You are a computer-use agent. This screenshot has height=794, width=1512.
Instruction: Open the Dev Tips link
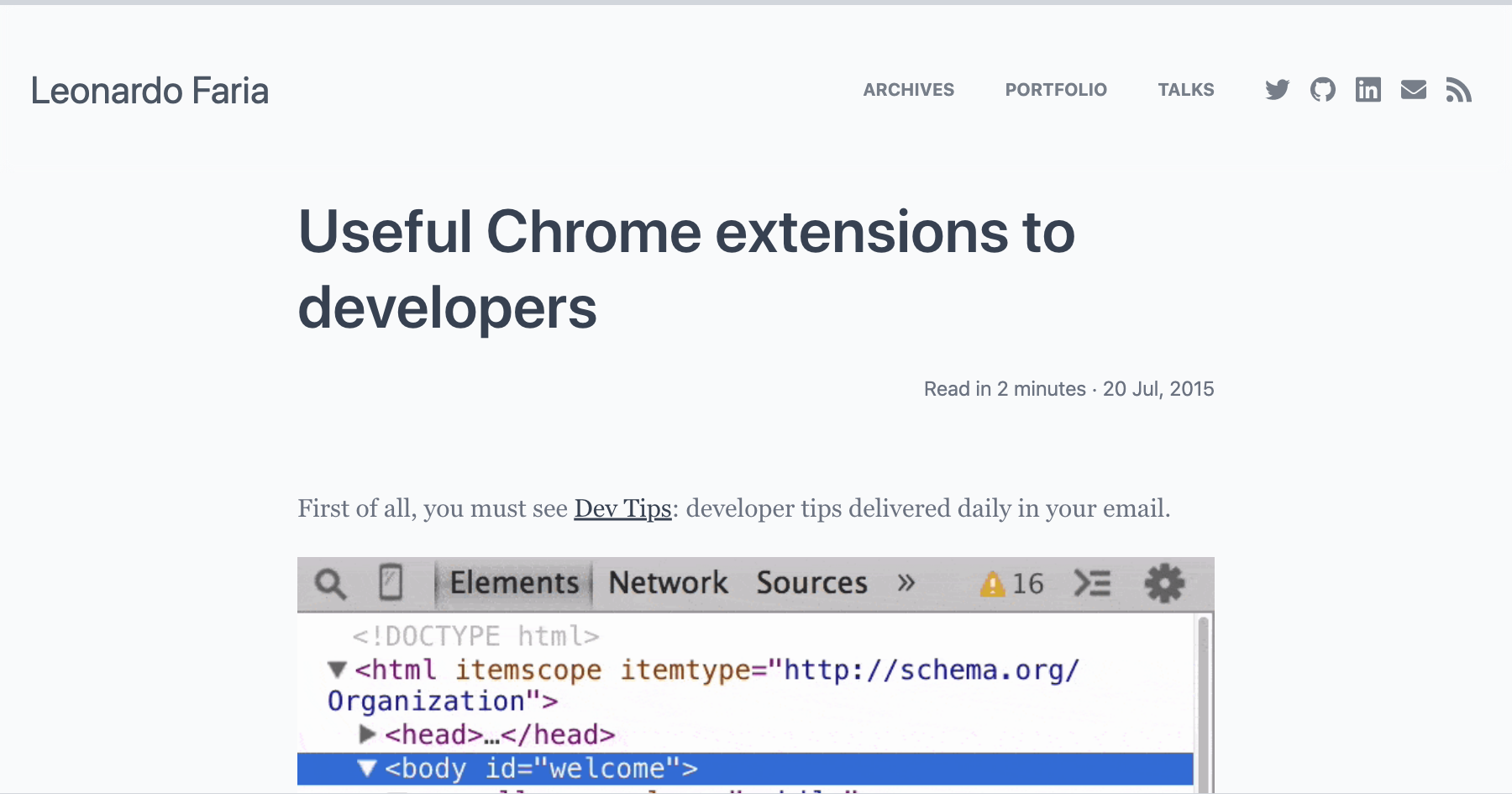coord(622,508)
